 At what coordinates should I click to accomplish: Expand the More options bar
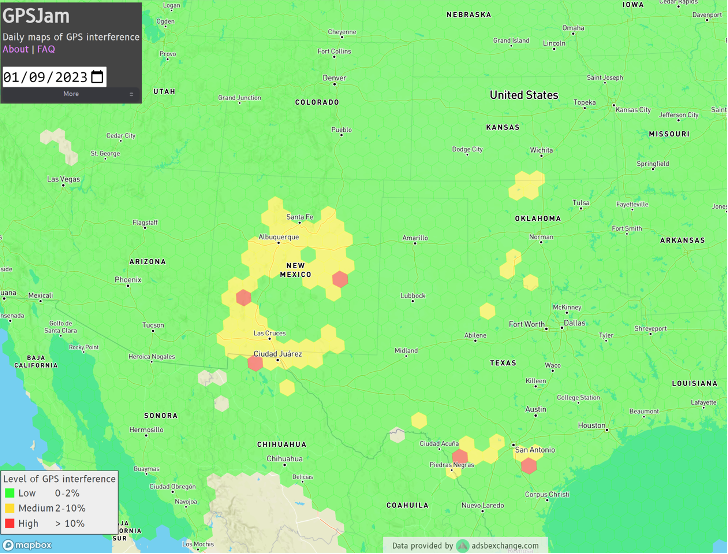tap(71, 94)
